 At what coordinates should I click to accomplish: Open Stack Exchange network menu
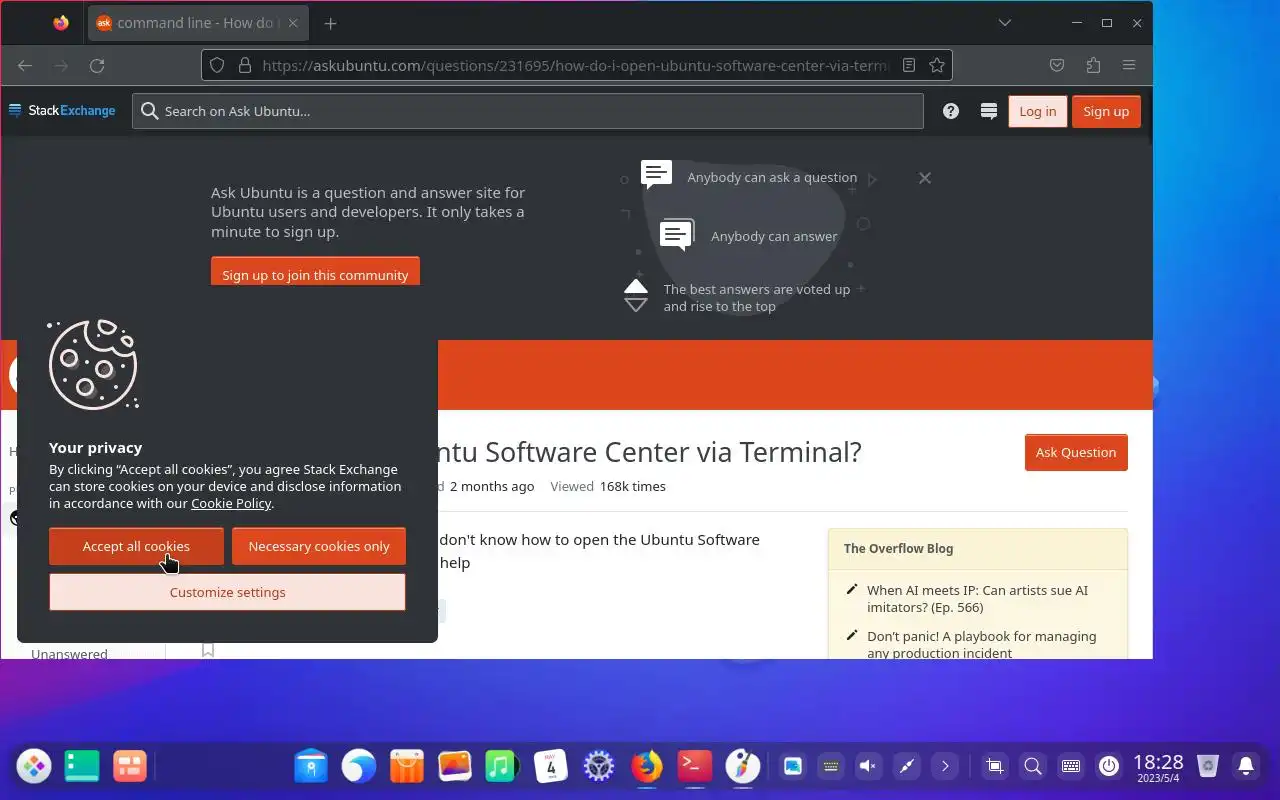[x=62, y=111]
